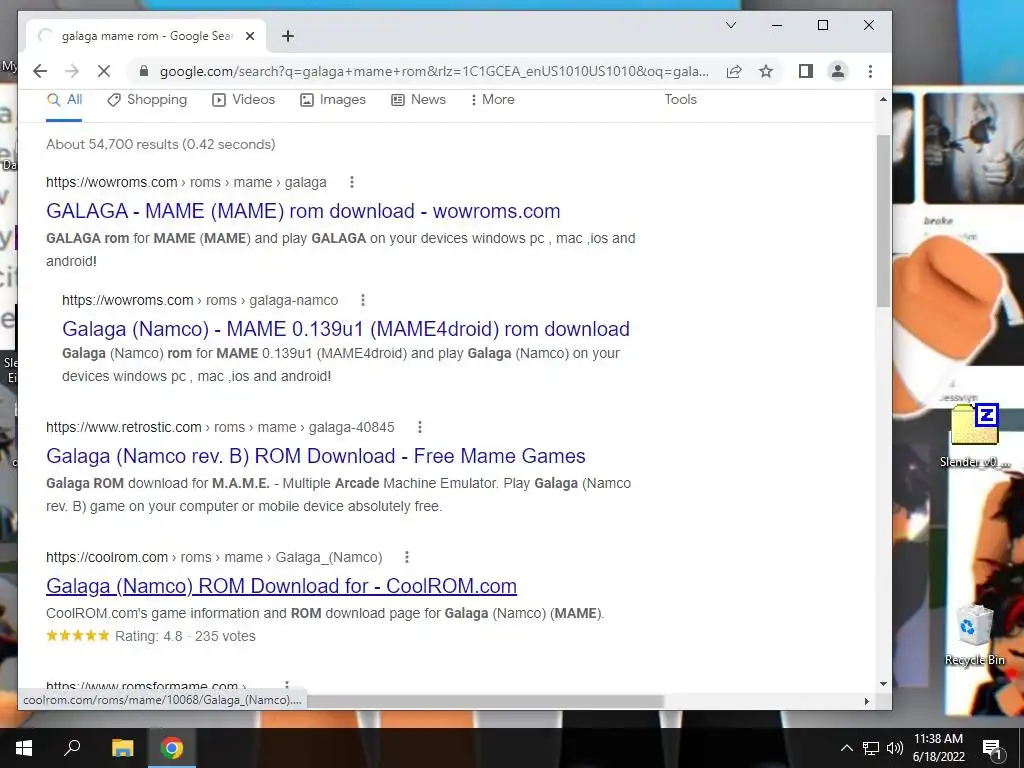Click the grayed forward navigation arrow
This screenshot has width=1024, height=768.
pyautogui.click(x=72, y=71)
